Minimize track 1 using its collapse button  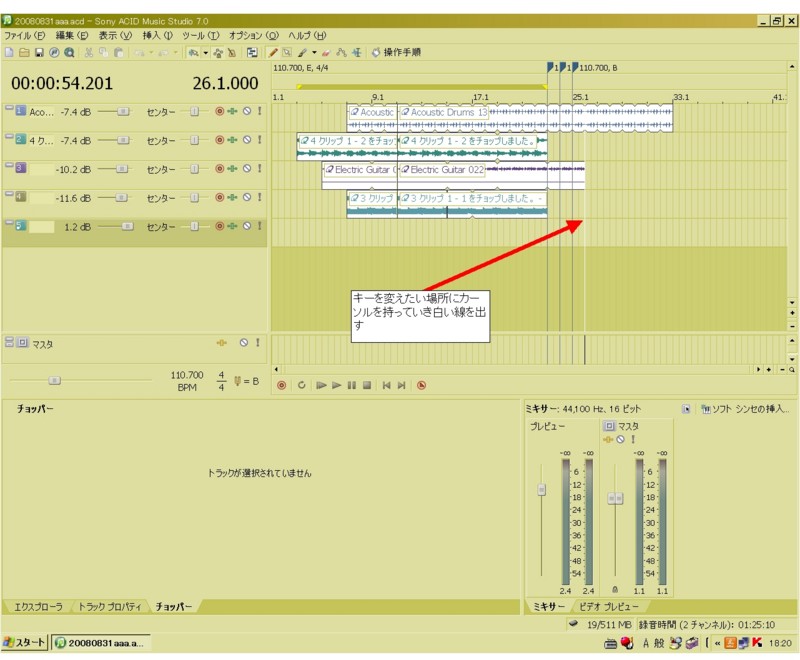click(x=9, y=108)
